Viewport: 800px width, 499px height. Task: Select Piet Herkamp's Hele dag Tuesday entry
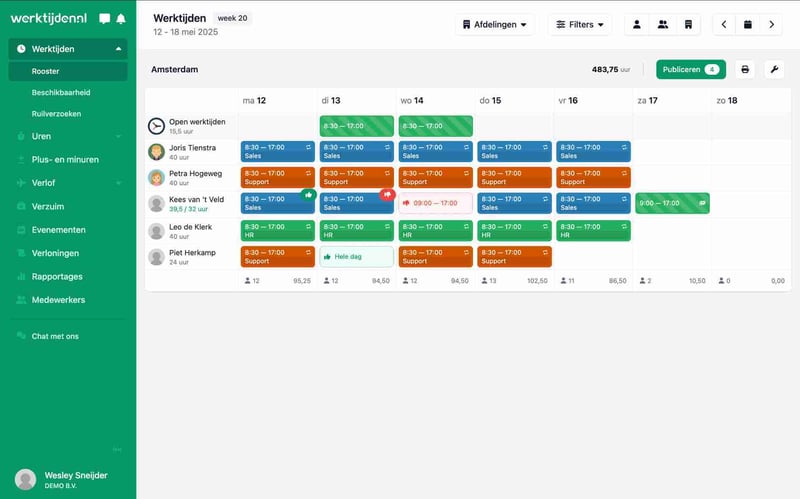356,257
